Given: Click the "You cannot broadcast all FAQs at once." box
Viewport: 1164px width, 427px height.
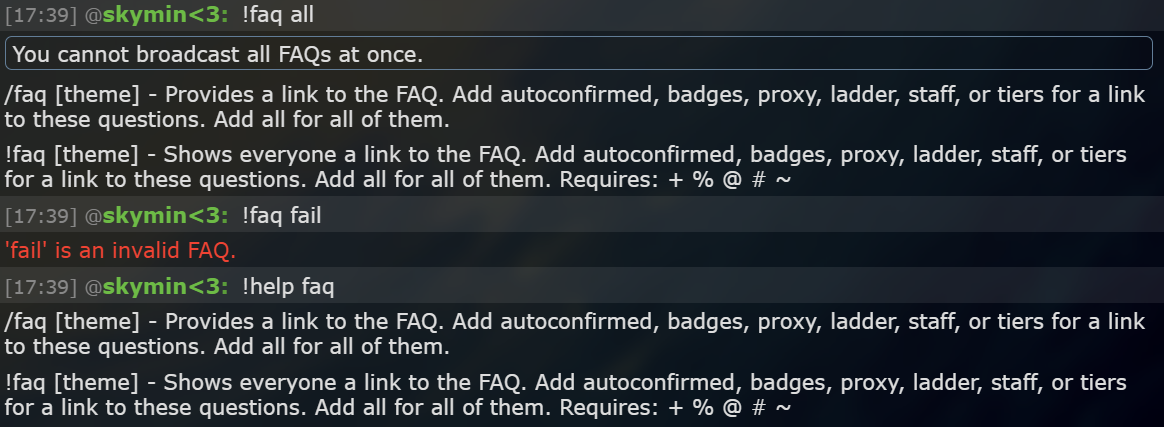Looking at the screenshot, I should [x=579, y=53].
